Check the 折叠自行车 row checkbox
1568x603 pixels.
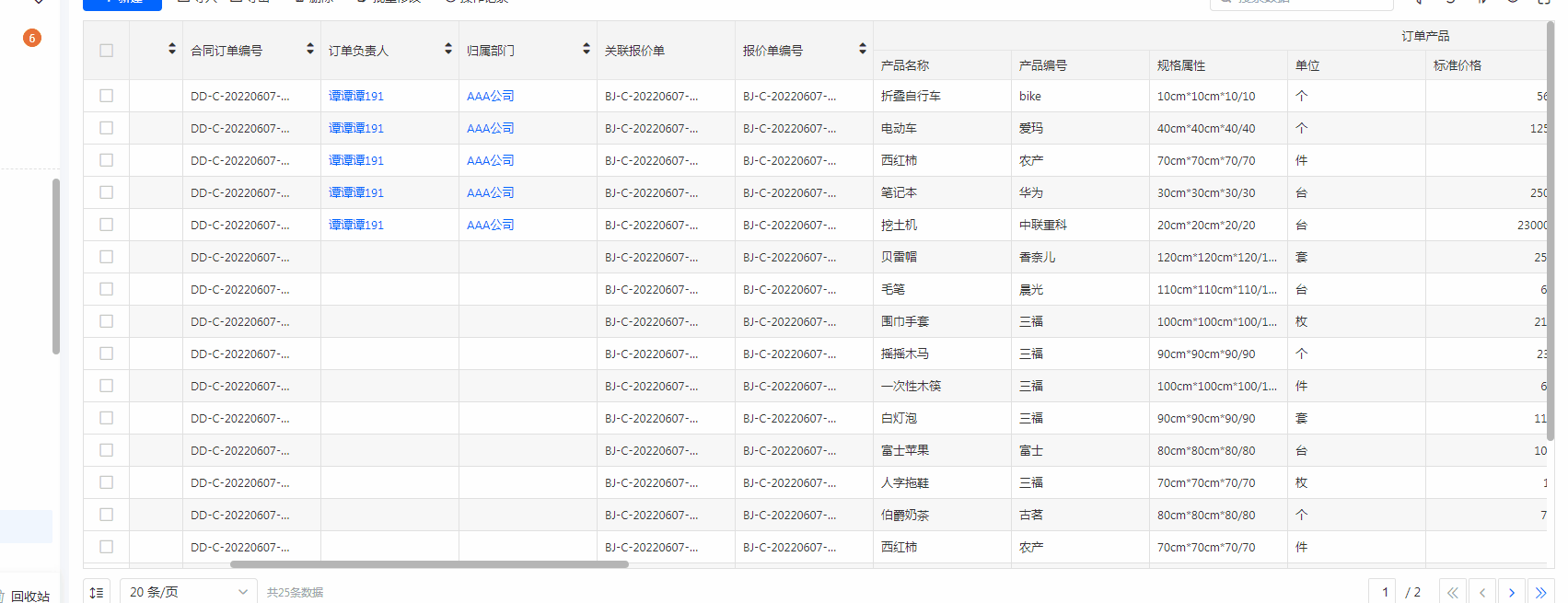pos(107,96)
